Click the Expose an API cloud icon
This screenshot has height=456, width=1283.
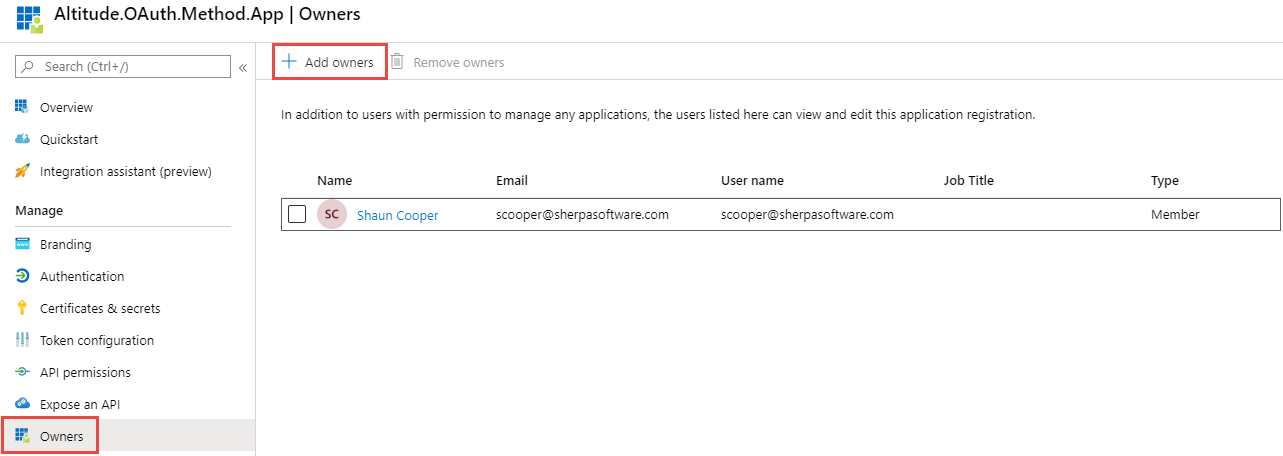point(22,404)
